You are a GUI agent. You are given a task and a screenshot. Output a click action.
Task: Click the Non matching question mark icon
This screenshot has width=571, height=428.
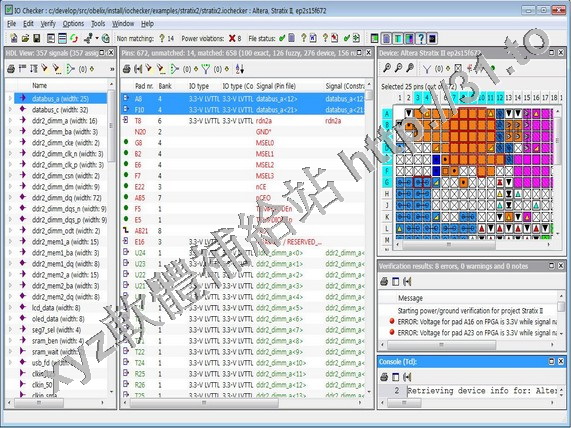click(x=162, y=38)
